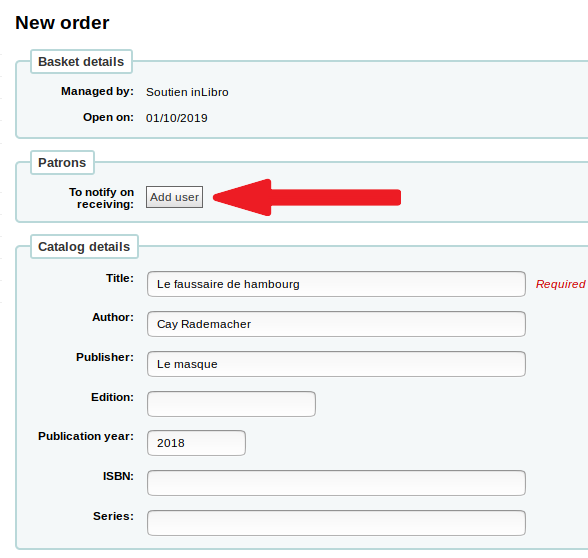588x558 pixels.
Task: Focus the Title field with 'Le faussaire de hambourg'
Action: [336, 284]
